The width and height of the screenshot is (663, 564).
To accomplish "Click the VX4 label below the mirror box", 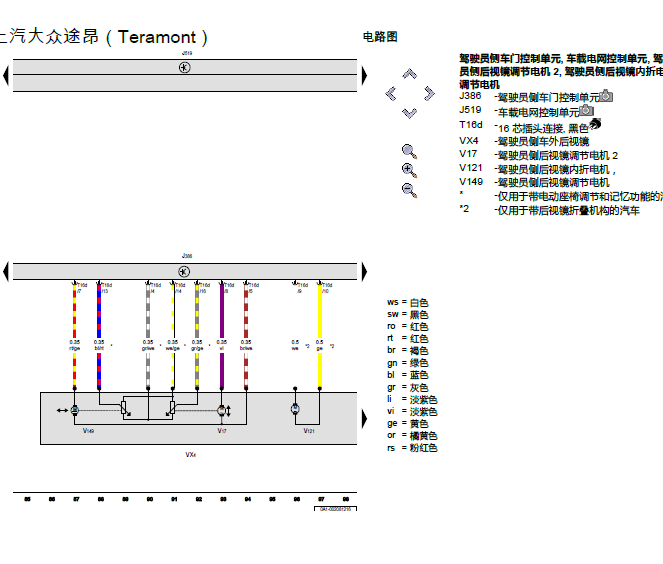I will click(x=190, y=454).
